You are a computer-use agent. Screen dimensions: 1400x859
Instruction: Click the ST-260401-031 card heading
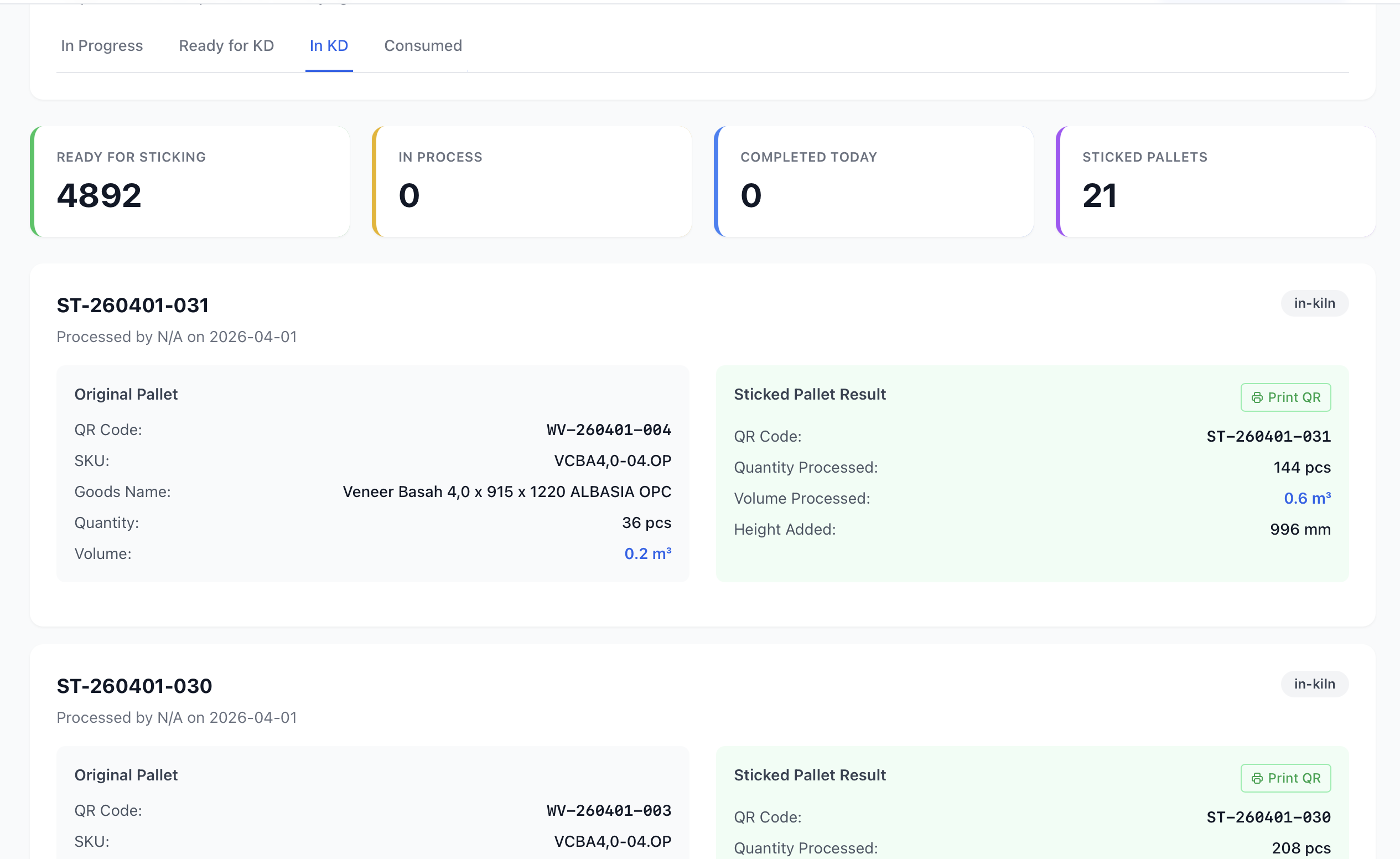coord(132,306)
